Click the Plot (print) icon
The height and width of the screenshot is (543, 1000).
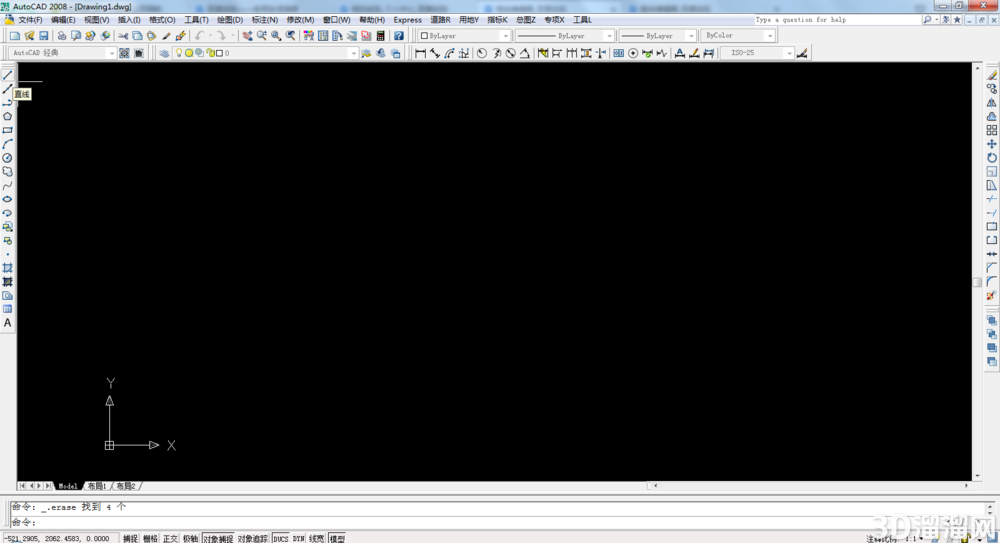[x=62, y=36]
